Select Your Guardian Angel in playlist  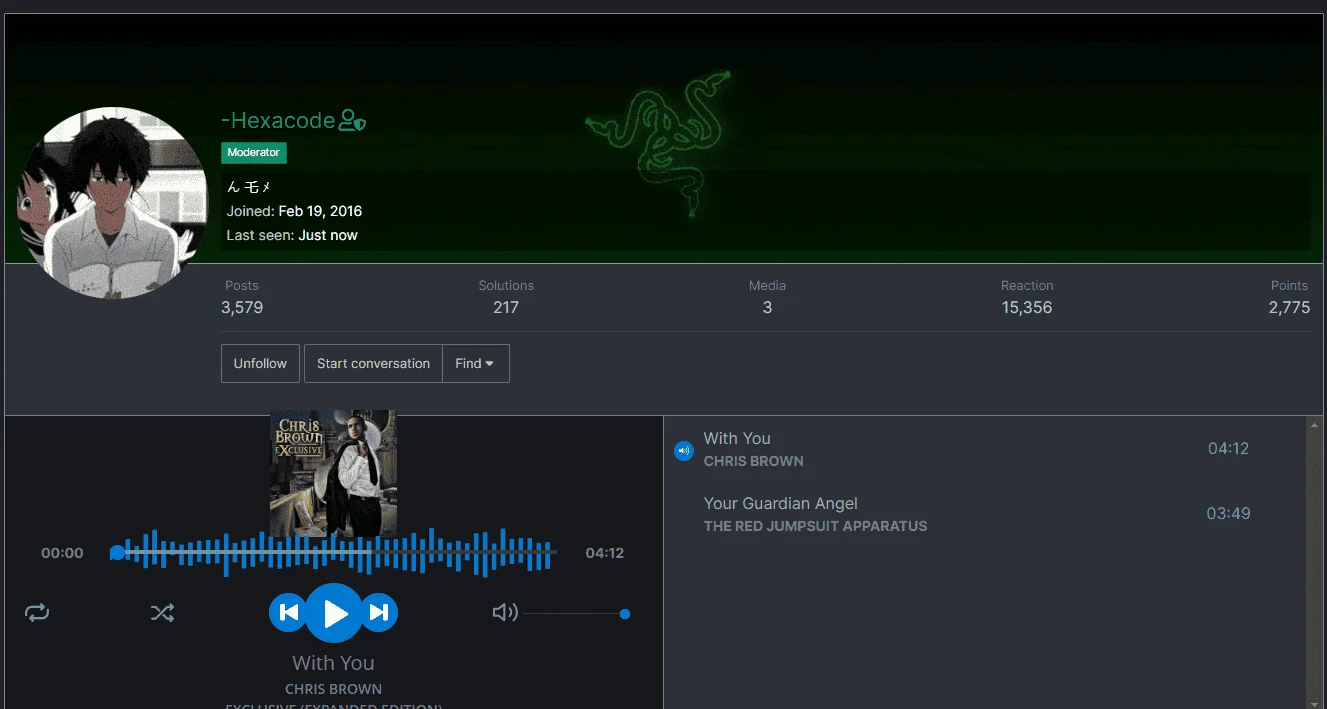coord(780,503)
